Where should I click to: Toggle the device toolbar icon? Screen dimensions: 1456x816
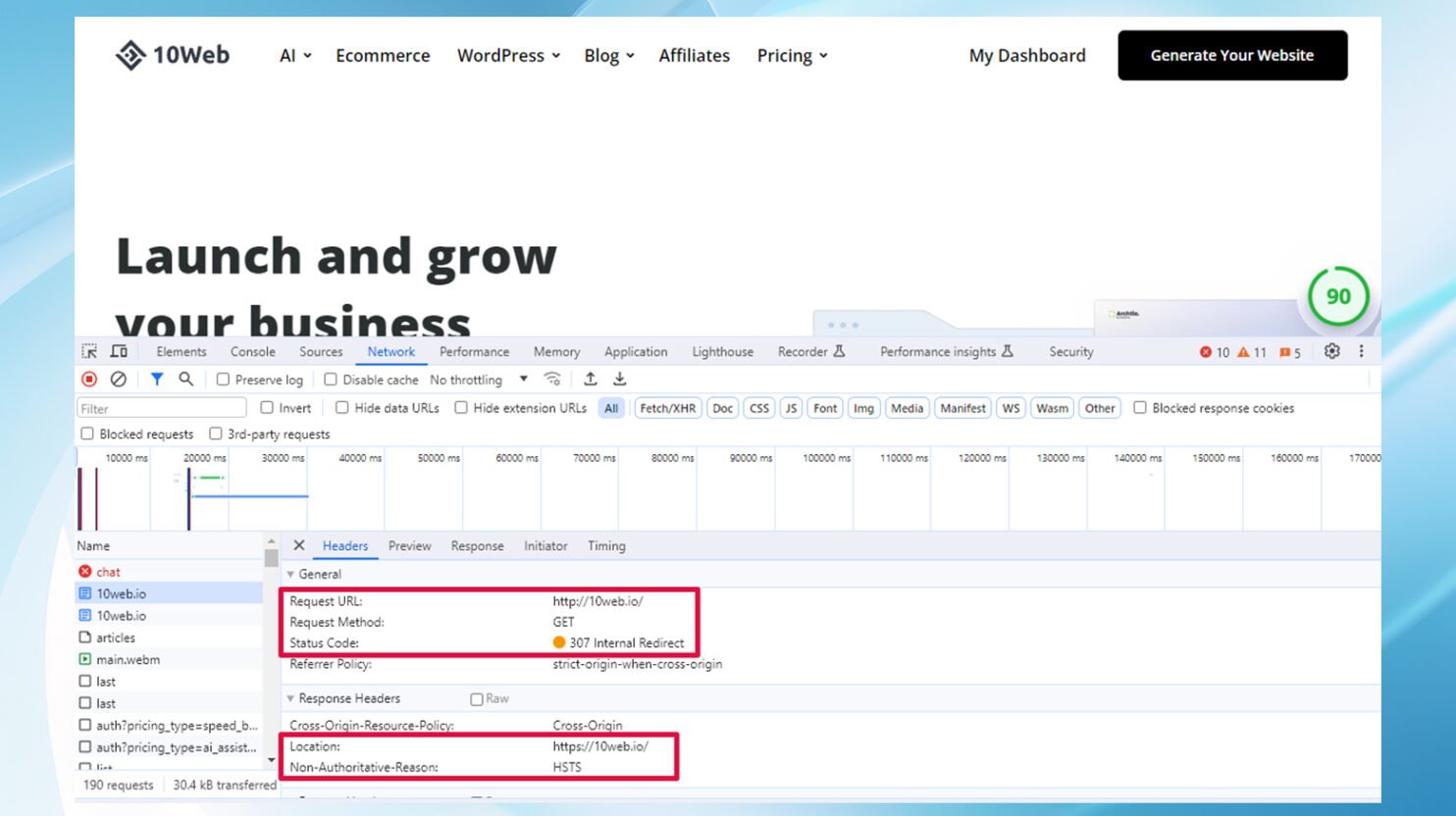pos(119,351)
